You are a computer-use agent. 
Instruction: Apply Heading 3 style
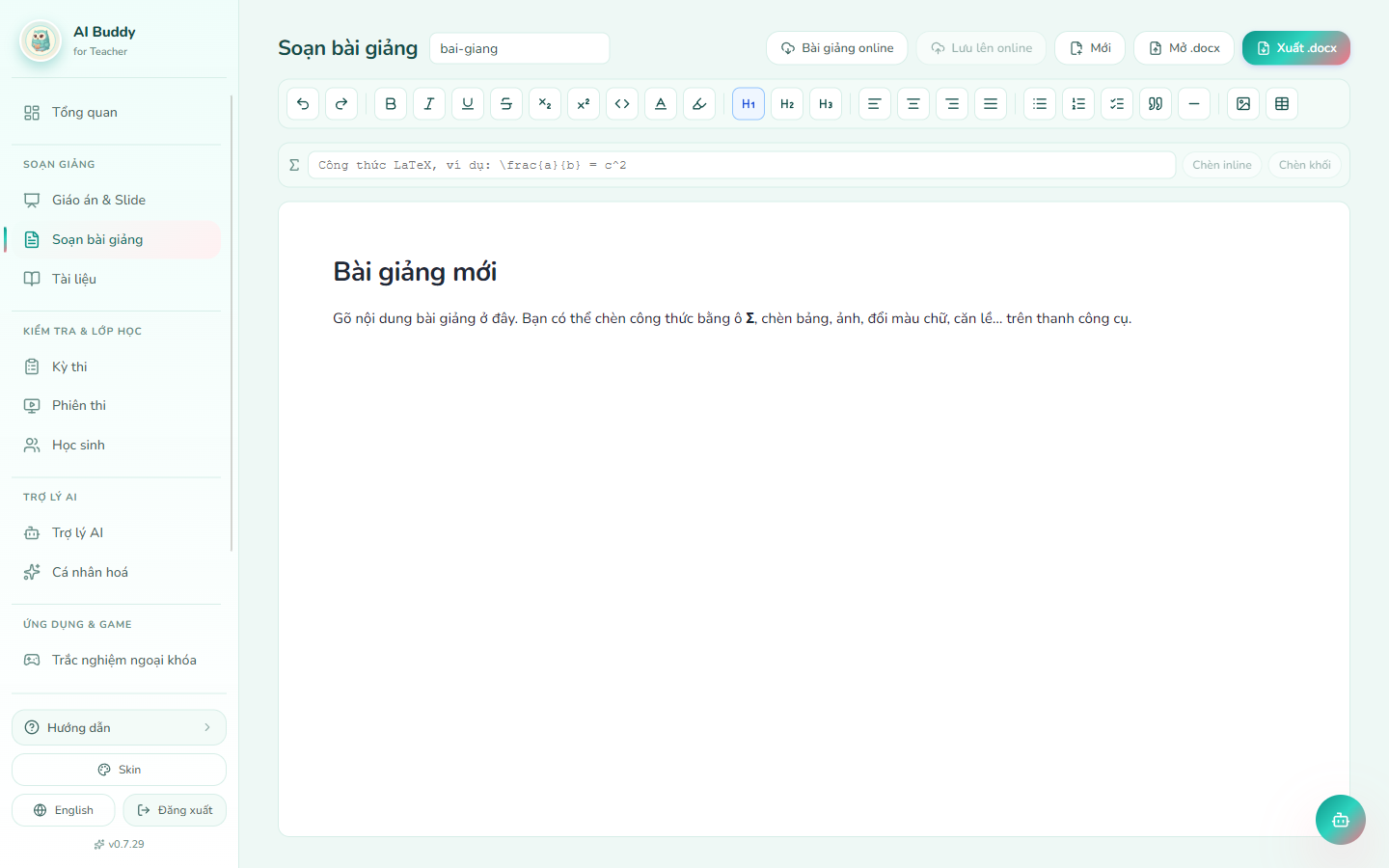(x=826, y=104)
